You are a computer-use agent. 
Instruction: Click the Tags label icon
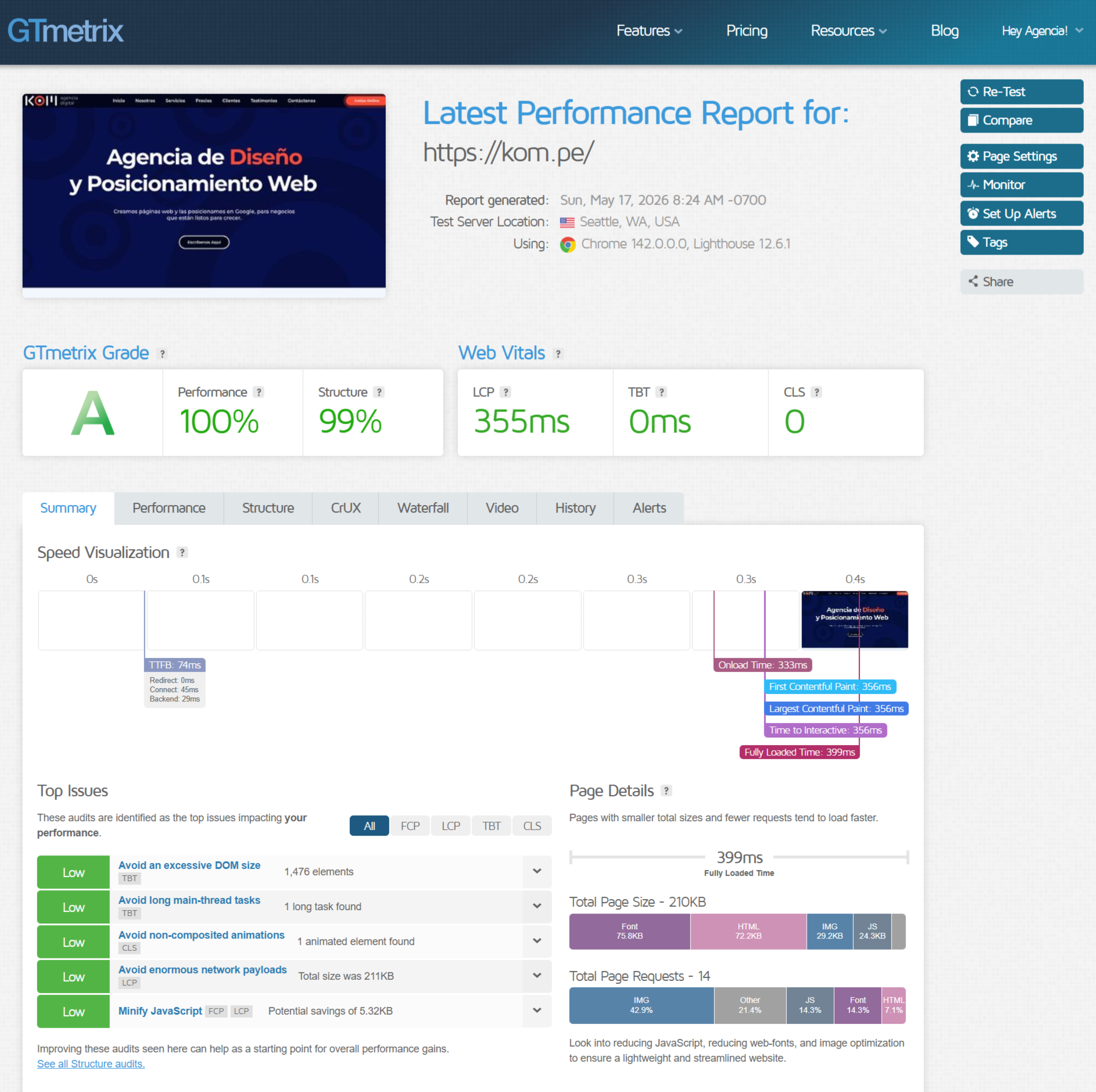pos(973,242)
